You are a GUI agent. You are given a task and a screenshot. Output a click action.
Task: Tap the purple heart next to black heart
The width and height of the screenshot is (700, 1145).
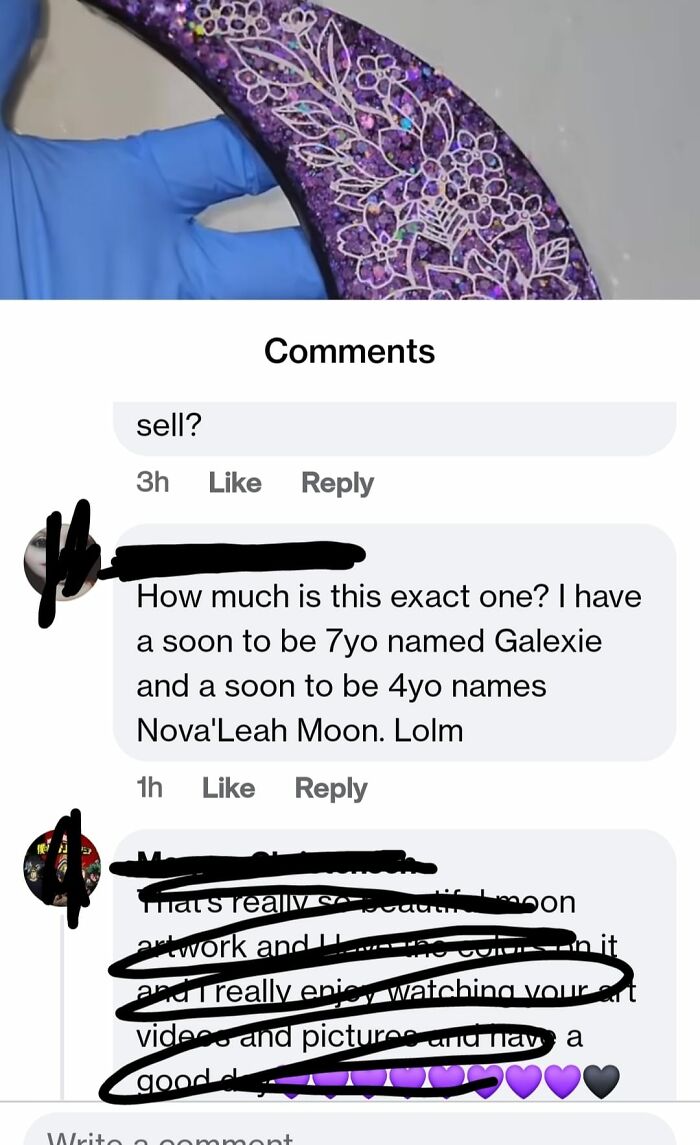click(x=562, y=1081)
